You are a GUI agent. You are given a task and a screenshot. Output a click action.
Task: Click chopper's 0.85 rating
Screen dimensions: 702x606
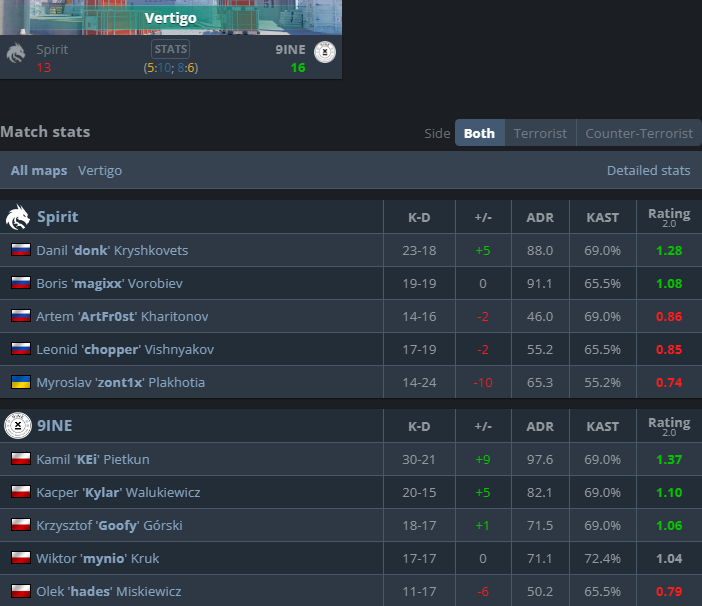(669, 350)
